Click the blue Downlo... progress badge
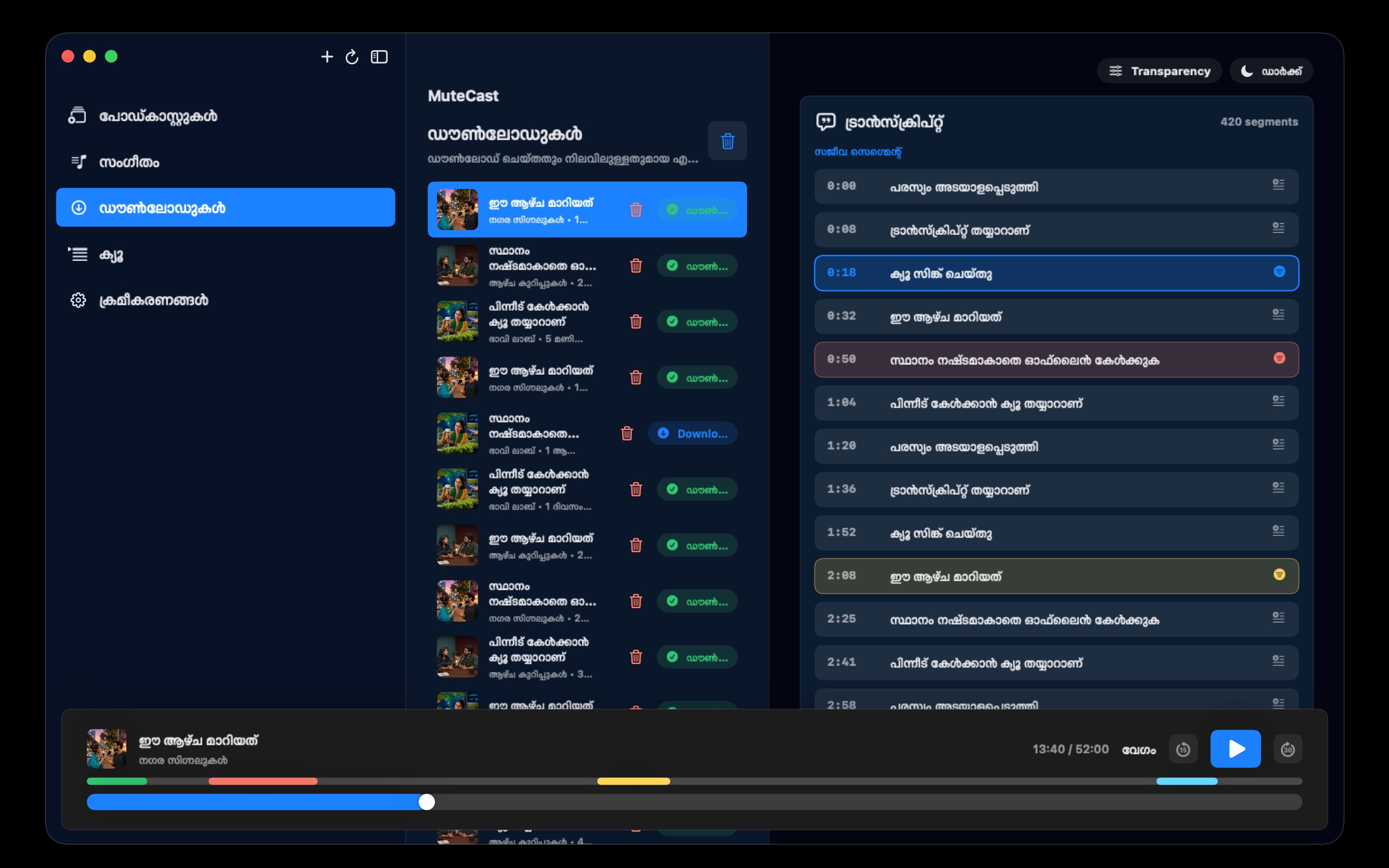The image size is (1389, 868). [693, 434]
